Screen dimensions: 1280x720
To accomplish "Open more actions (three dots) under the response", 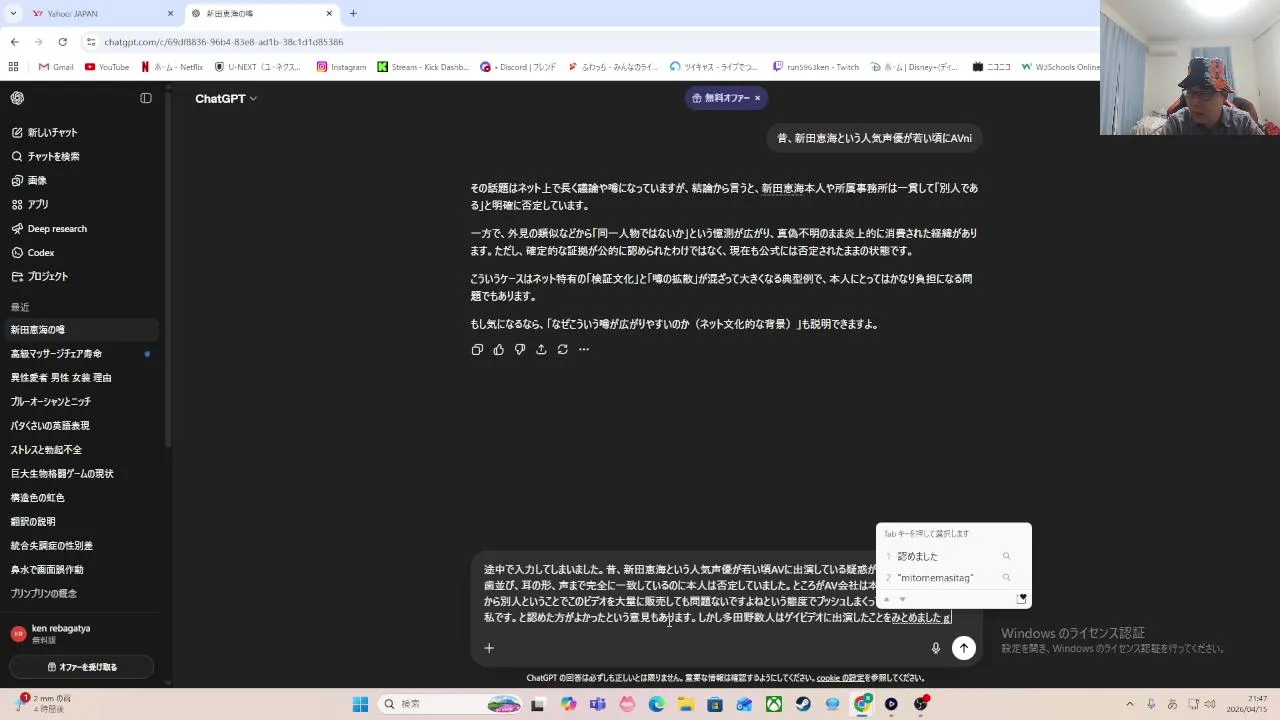I will [x=584, y=349].
